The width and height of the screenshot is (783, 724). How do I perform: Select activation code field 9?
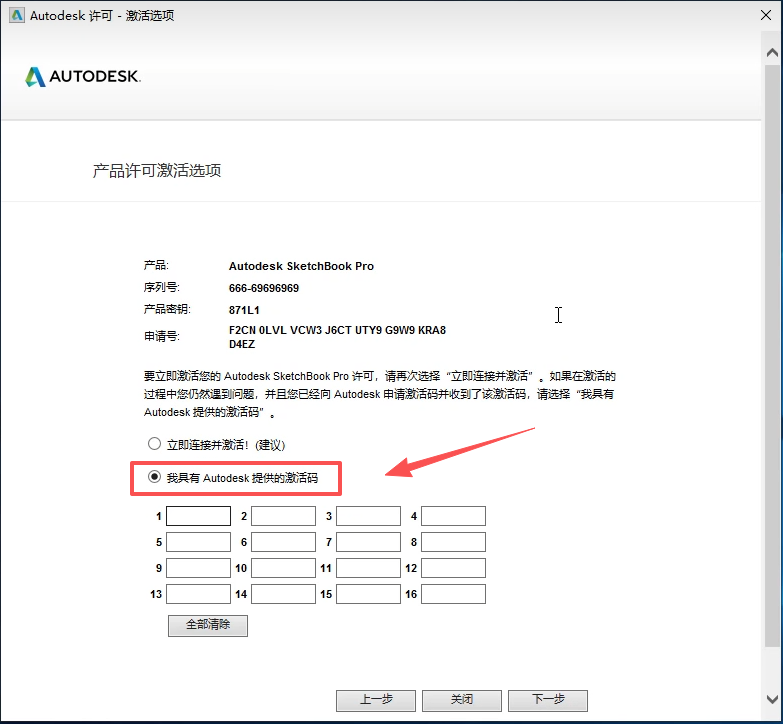tap(198, 568)
